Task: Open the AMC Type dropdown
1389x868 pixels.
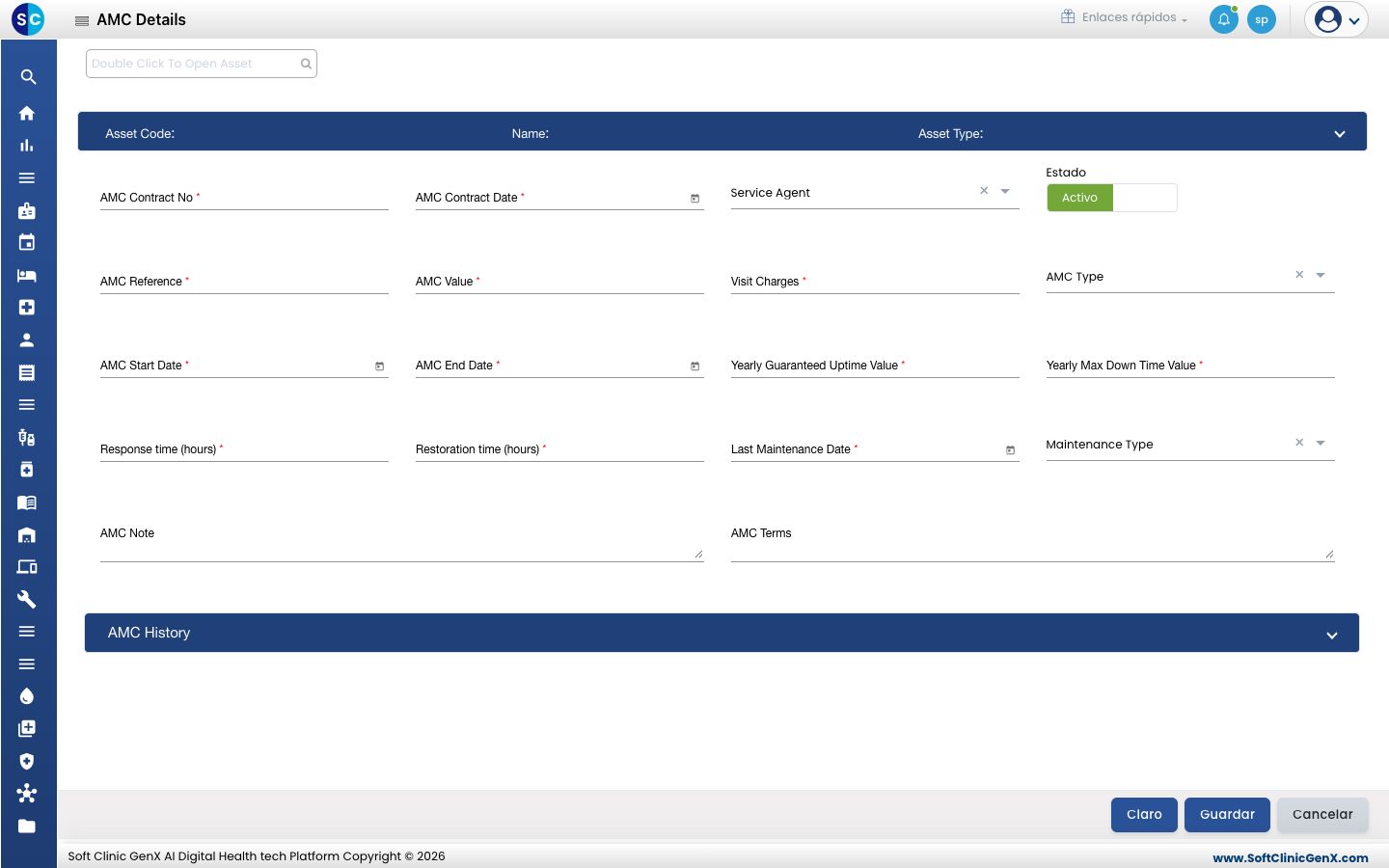Action: point(1321,276)
